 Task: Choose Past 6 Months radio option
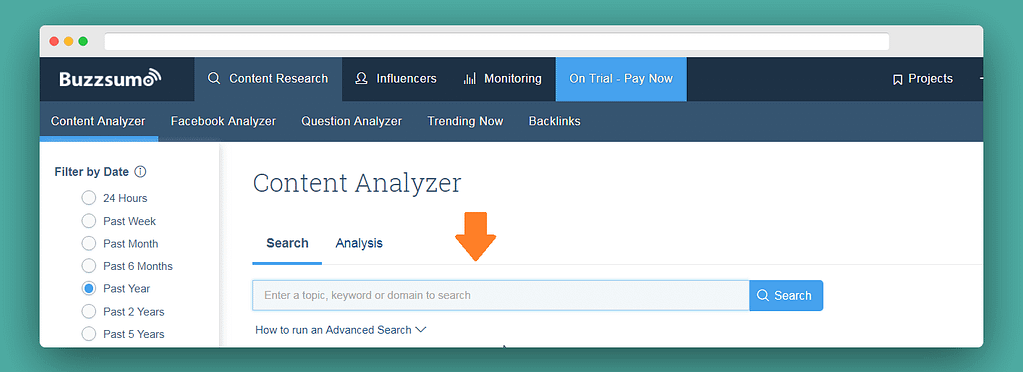click(x=89, y=266)
